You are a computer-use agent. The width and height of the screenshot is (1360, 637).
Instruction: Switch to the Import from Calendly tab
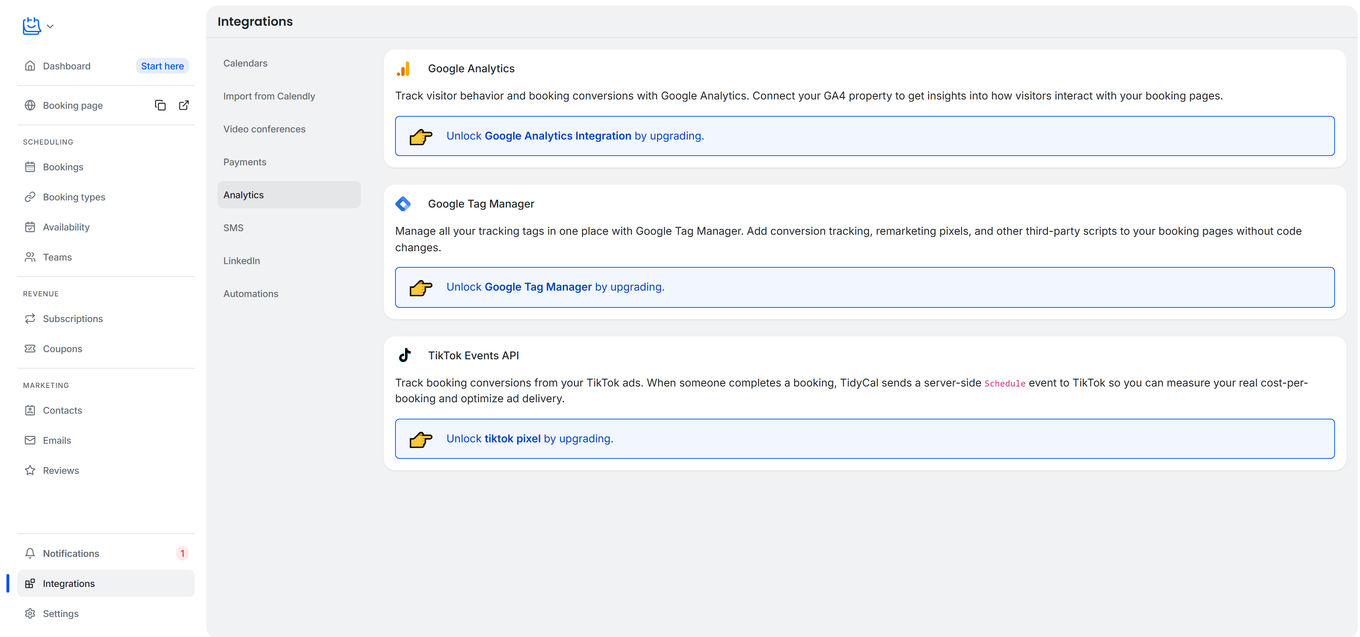click(x=289, y=96)
